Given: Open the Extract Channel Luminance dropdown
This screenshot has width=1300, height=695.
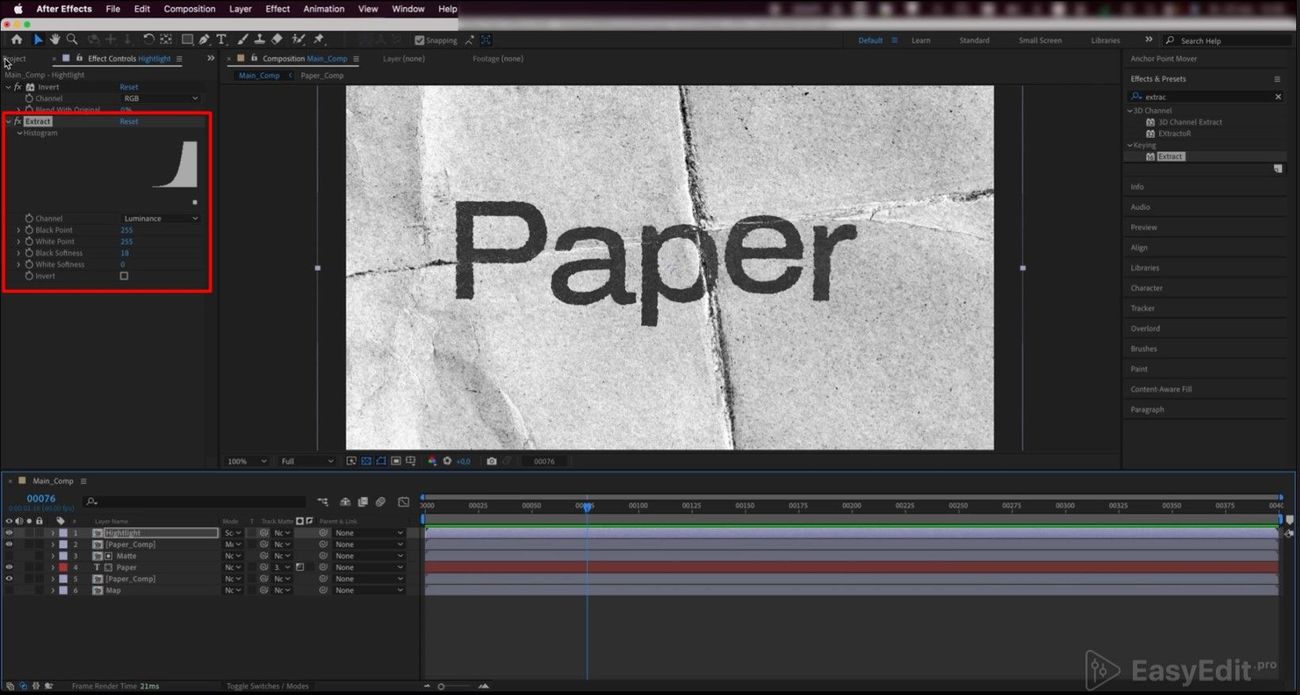Looking at the screenshot, I should point(160,218).
